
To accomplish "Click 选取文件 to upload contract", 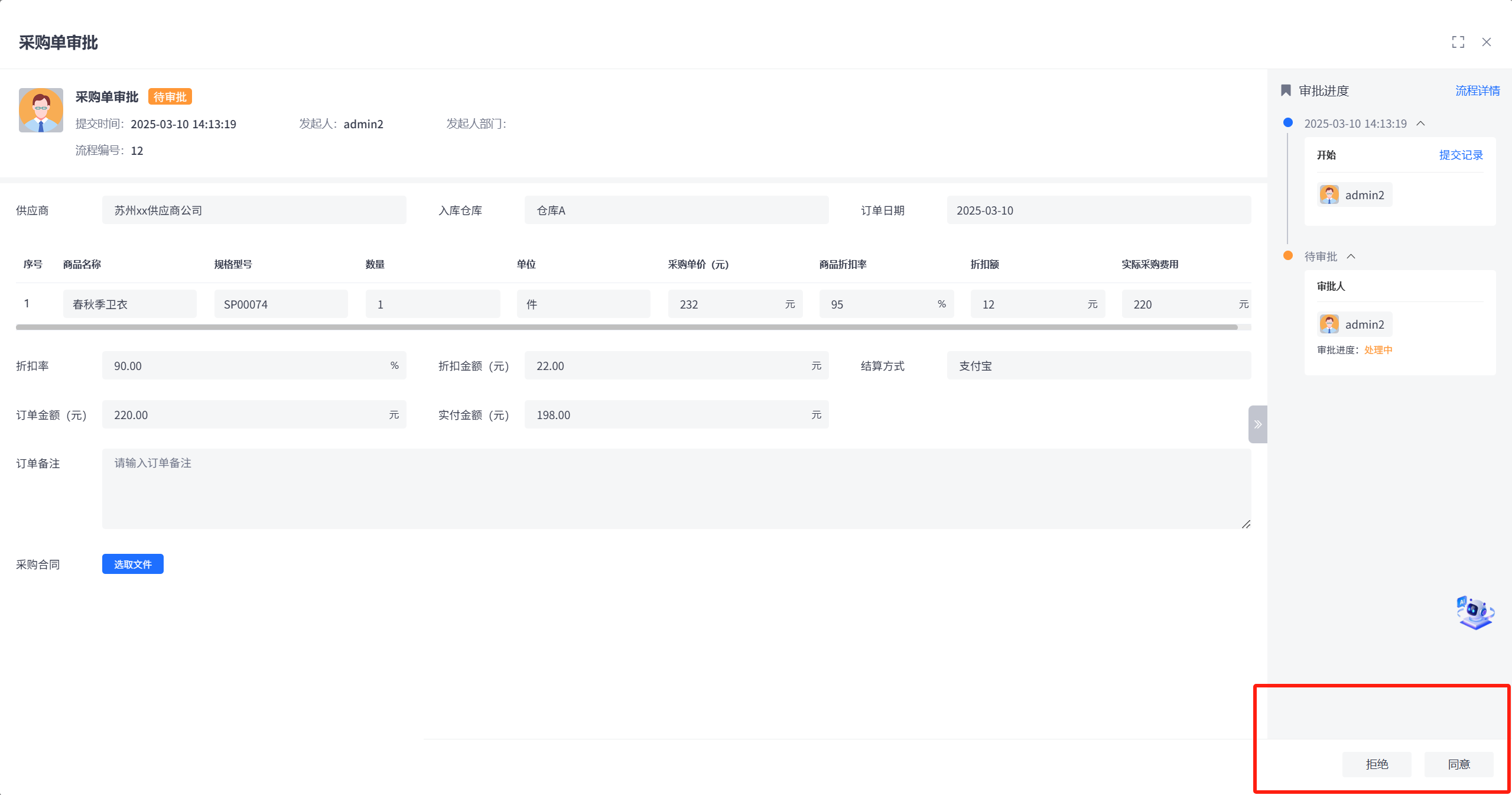I will pyautogui.click(x=132, y=564).
